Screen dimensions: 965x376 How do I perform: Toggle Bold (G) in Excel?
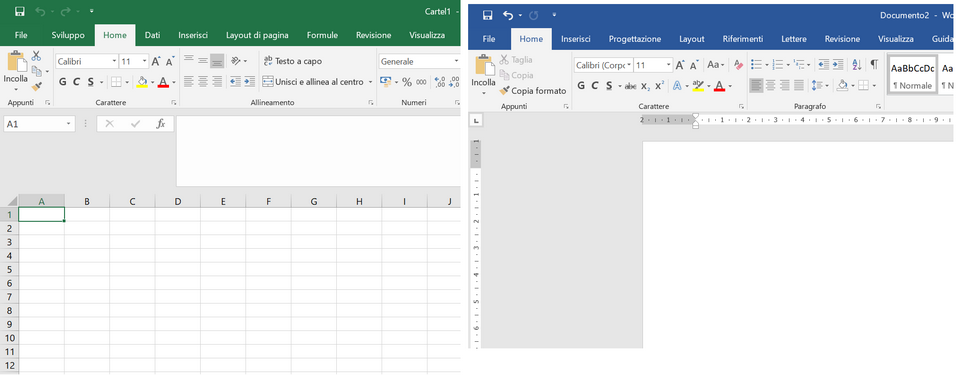pos(62,82)
